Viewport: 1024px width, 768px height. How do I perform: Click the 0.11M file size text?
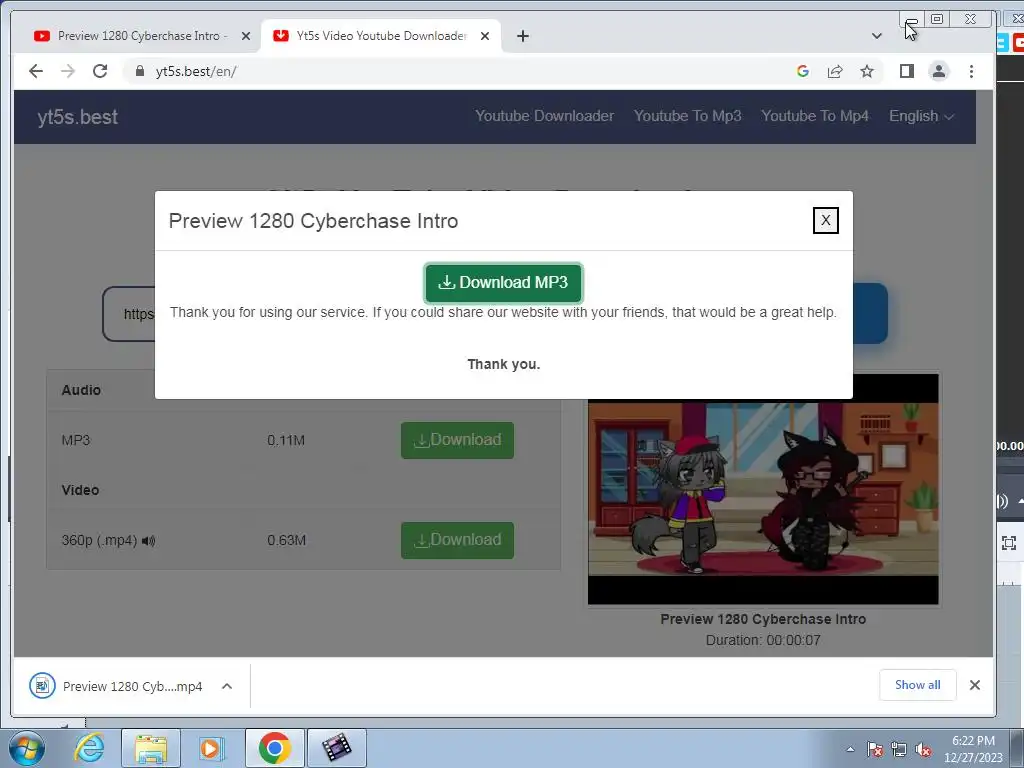[286, 440]
